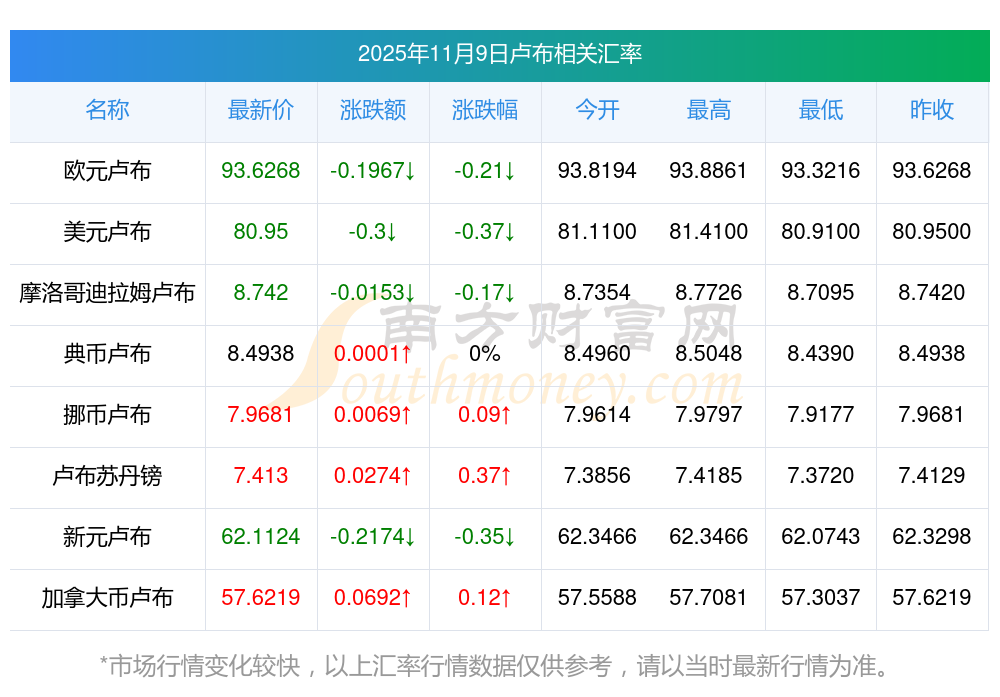Click the 欧元卢布 row name
The width and height of the screenshot is (1000, 697).
(107, 171)
